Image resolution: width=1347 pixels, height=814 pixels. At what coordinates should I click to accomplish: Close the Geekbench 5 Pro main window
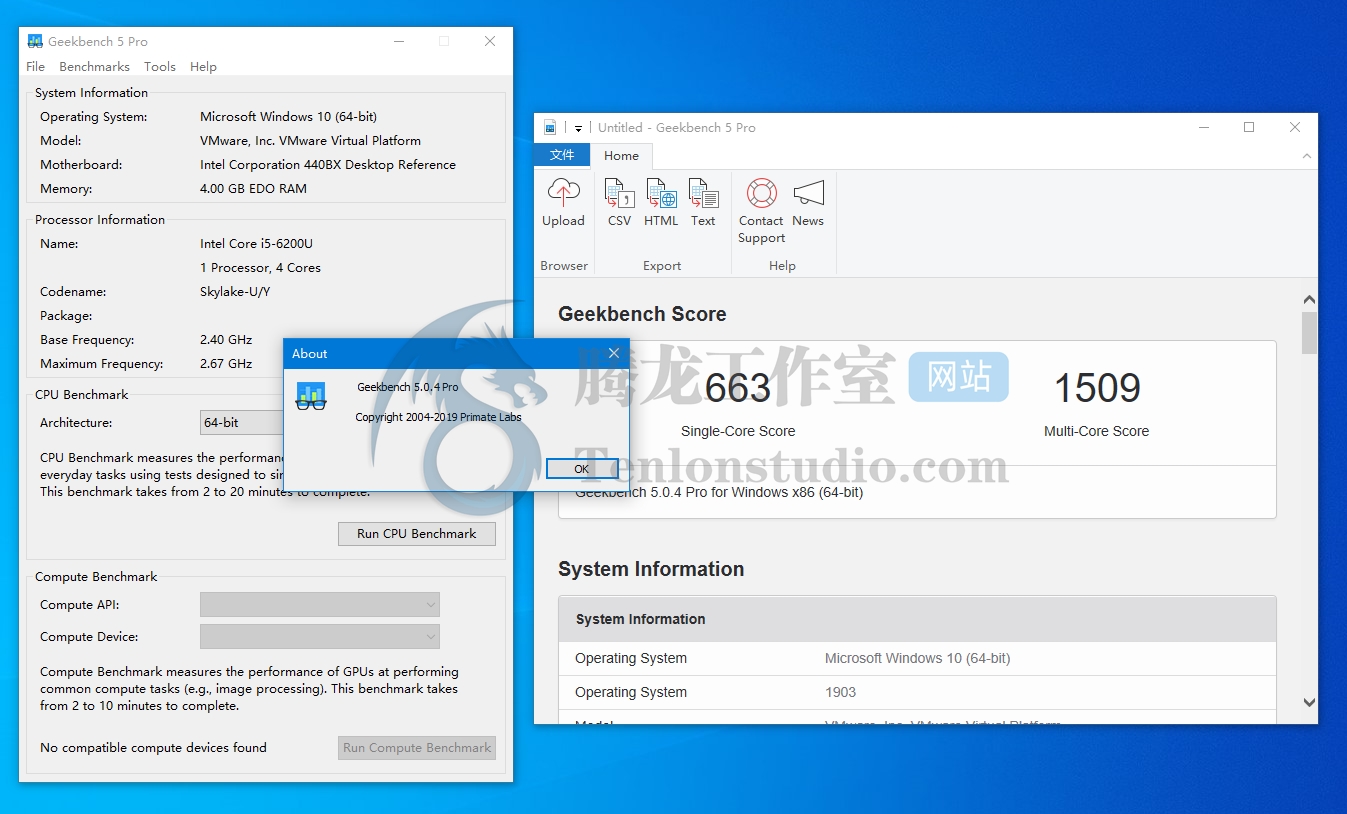point(490,41)
